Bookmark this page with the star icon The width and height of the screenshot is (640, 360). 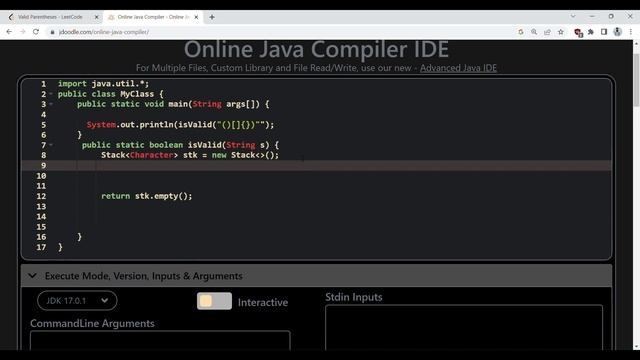click(x=561, y=32)
